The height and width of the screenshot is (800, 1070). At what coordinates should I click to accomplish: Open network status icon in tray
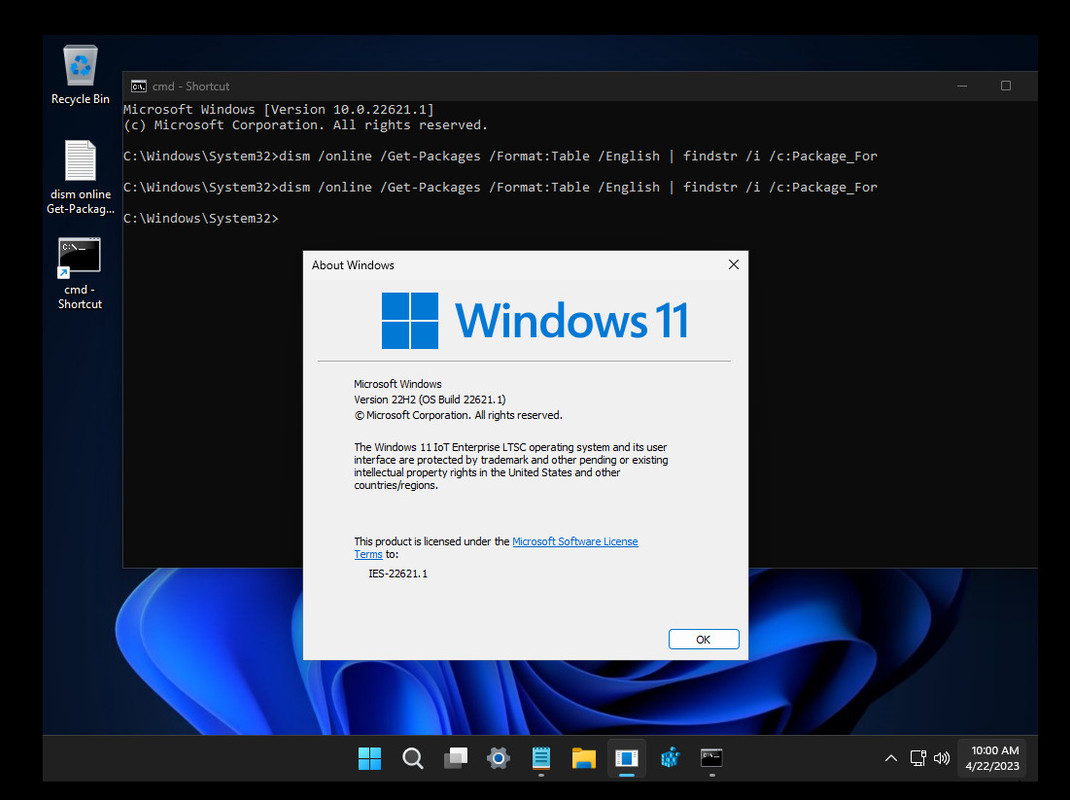click(918, 758)
